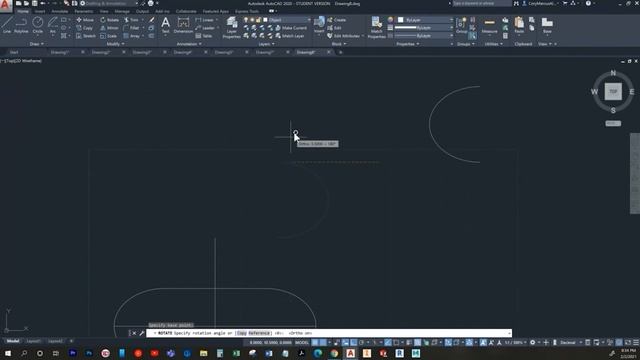This screenshot has width=640, height=360.
Task: Click Create in Block panel
Action: [337, 20]
